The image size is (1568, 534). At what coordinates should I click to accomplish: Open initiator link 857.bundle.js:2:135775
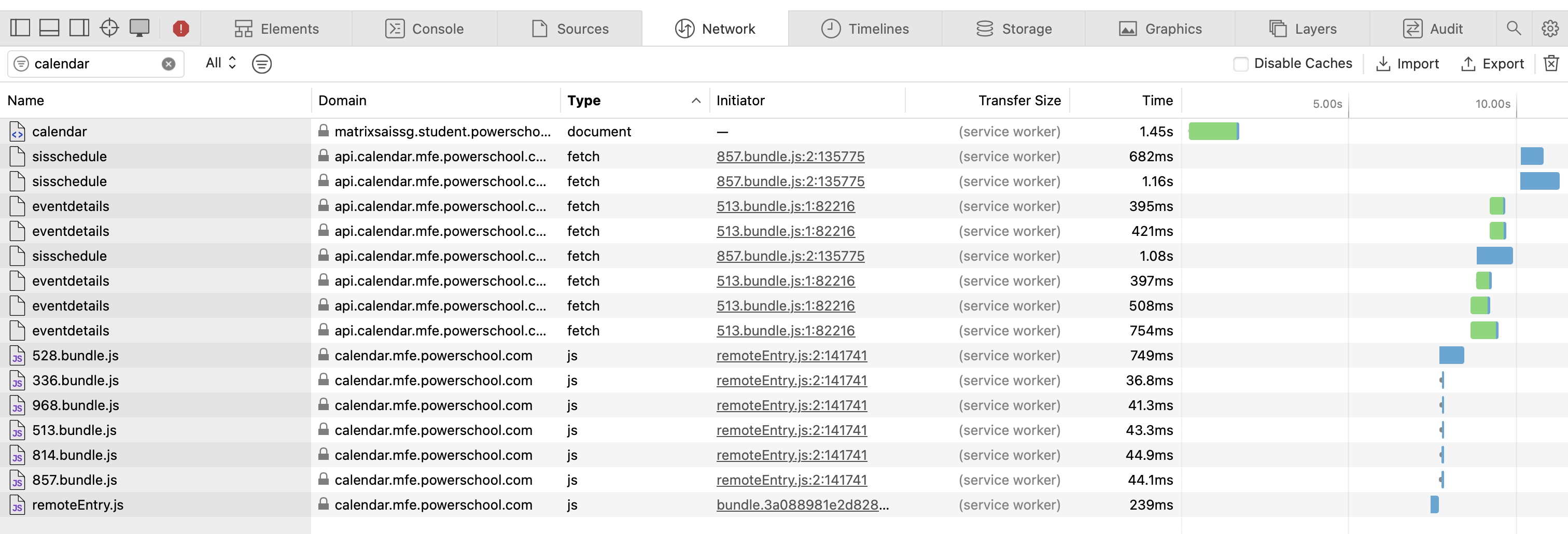click(x=791, y=157)
